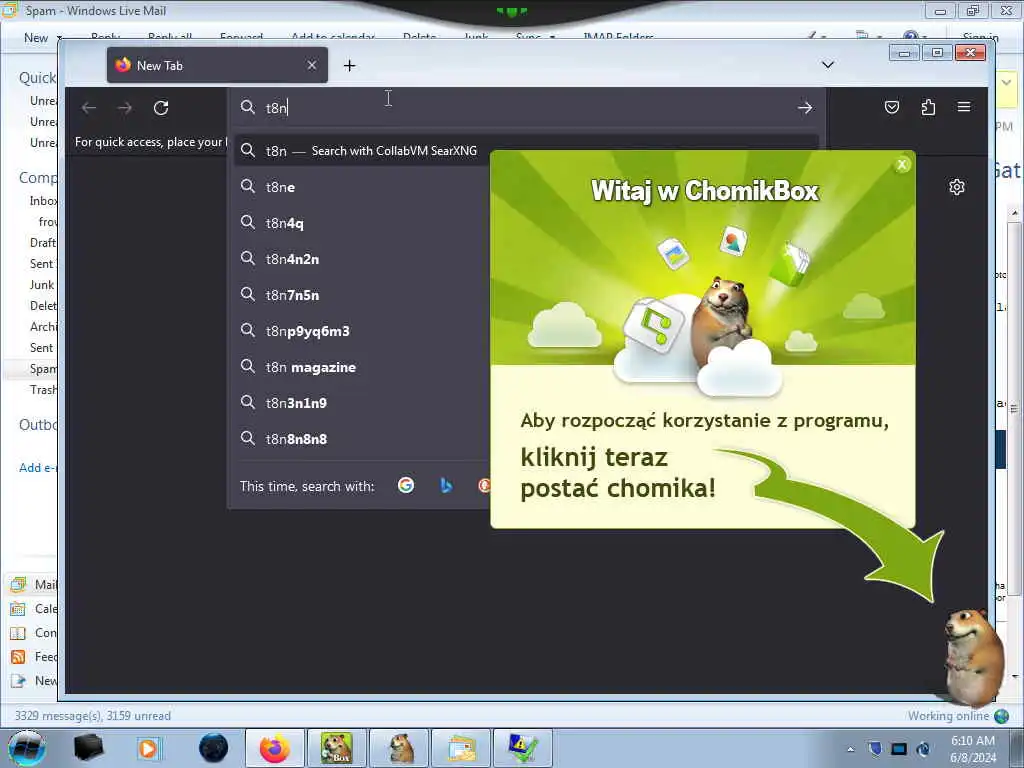
Task: Select the t8n4q suggestion
Action: (x=362, y=223)
